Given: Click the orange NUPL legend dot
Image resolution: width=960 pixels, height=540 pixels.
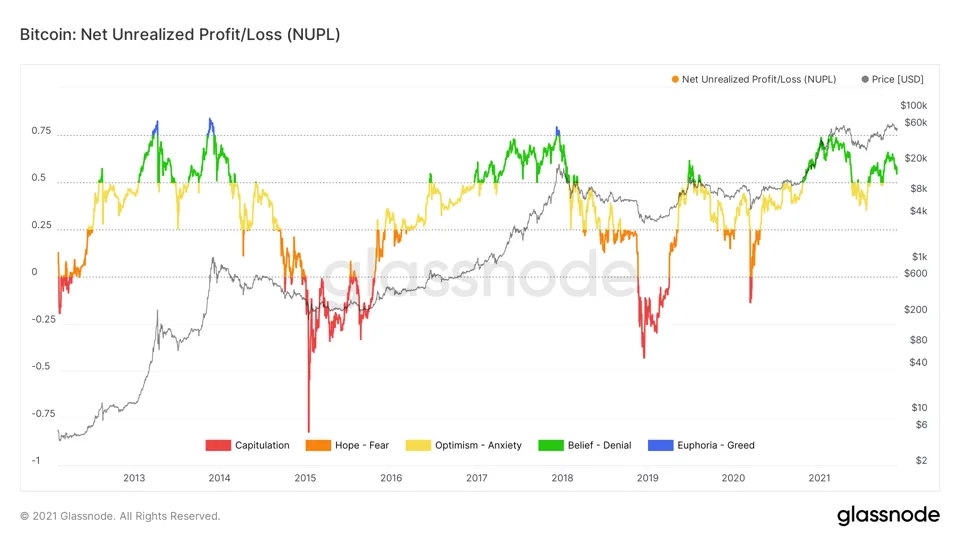Looking at the screenshot, I should point(675,80).
